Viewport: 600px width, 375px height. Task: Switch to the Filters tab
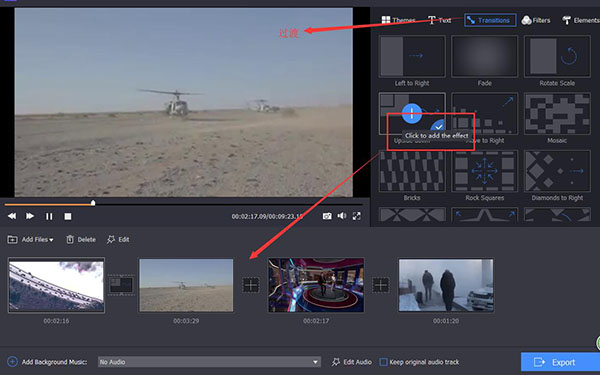click(x=536, y=20)
